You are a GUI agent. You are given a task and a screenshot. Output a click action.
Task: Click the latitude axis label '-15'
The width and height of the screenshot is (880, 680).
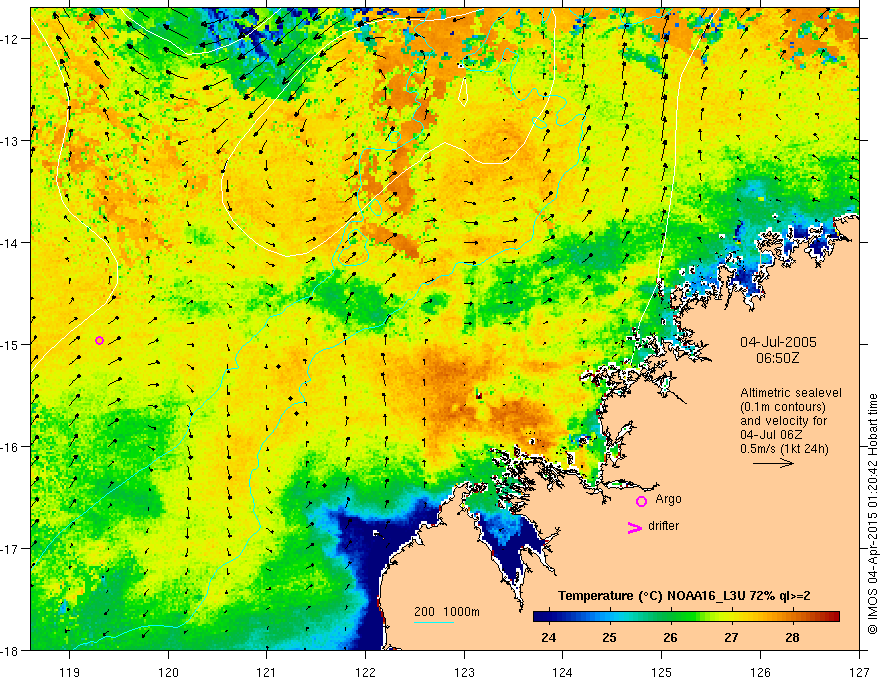[9, 344]
